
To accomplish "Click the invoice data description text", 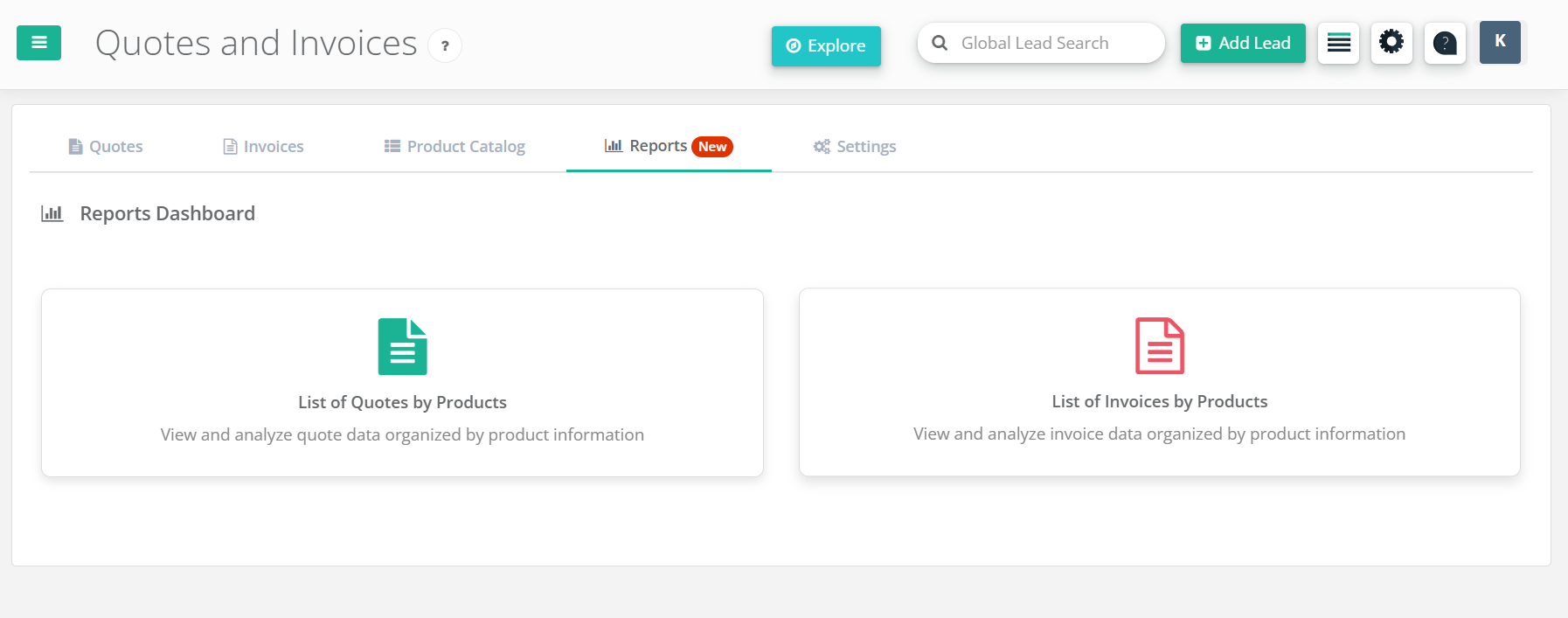I will (x=1160, y=434).
